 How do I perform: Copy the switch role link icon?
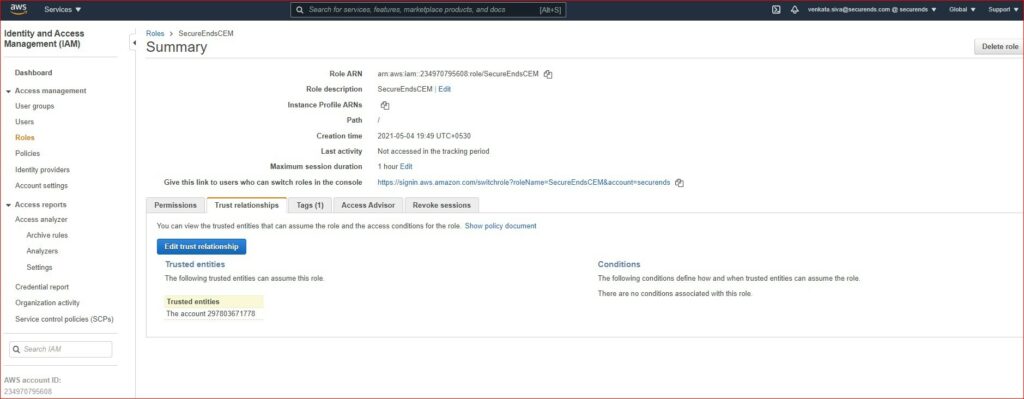pyautogui.click(x=679, y=183)
